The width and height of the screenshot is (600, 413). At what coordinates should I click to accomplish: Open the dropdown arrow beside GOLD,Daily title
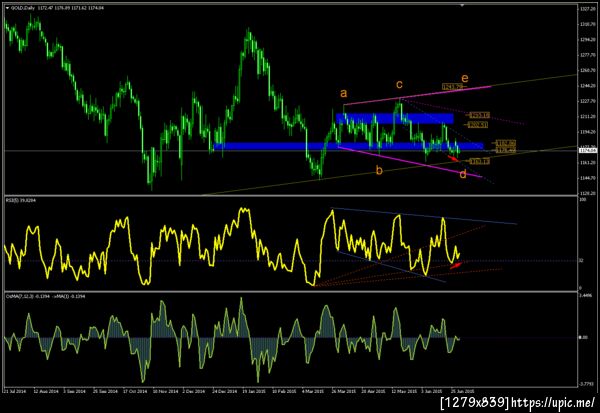point(7,8)
